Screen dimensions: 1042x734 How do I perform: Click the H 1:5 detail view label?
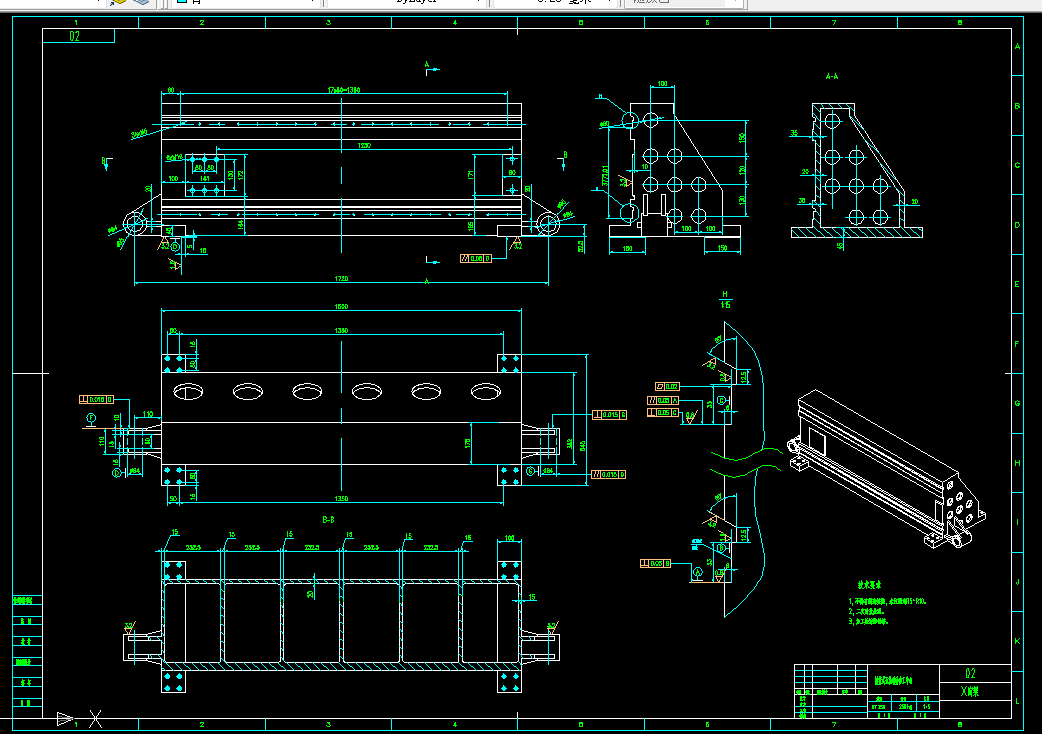(x=725, y=300)
